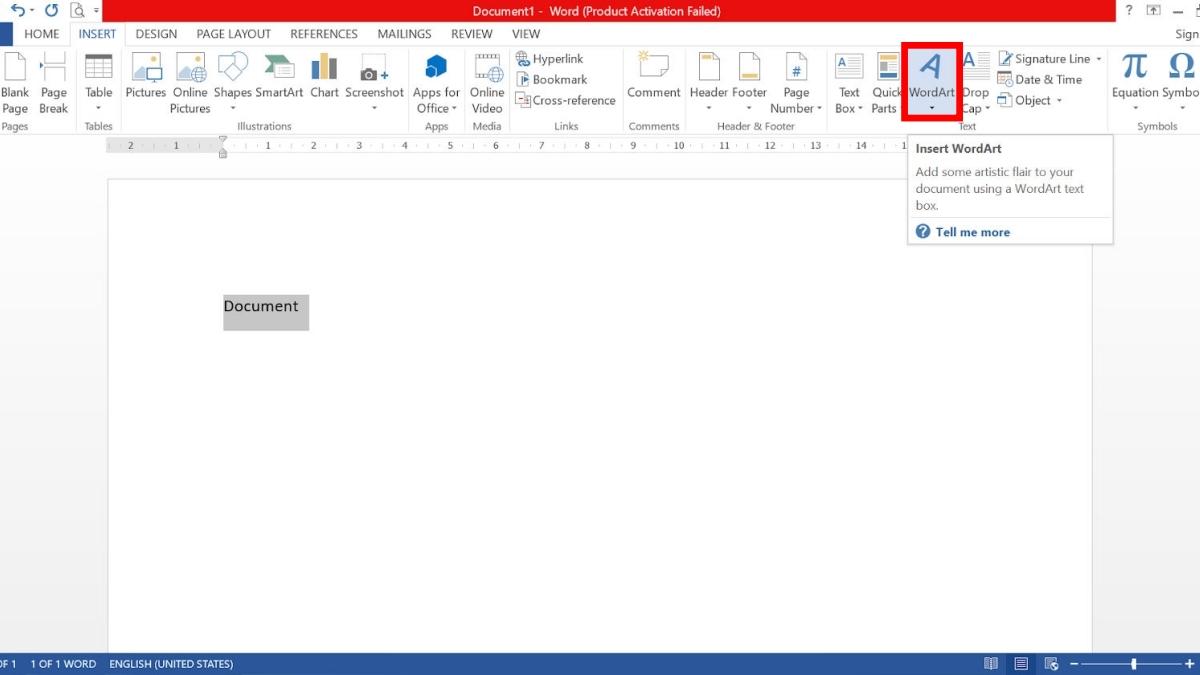
Task: Follow the Tell me more link
Action: point(972,232)
